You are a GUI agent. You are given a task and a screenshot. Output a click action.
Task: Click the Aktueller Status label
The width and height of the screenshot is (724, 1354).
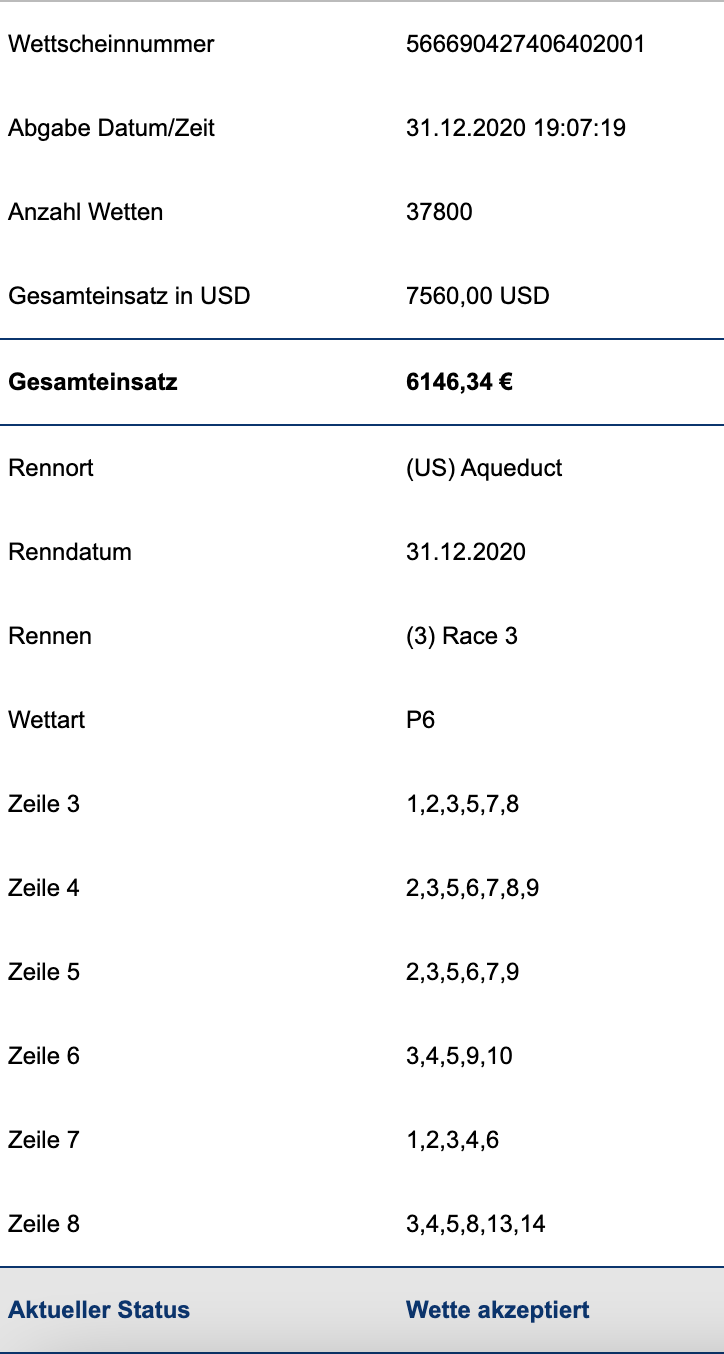(x=99, y=1310)
